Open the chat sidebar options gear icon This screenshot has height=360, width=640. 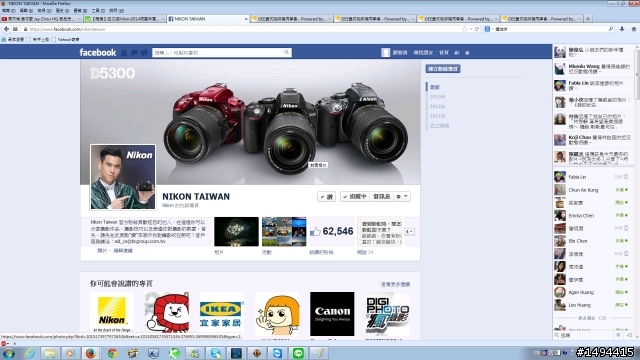pyautogui.click(x=618, y=335)
